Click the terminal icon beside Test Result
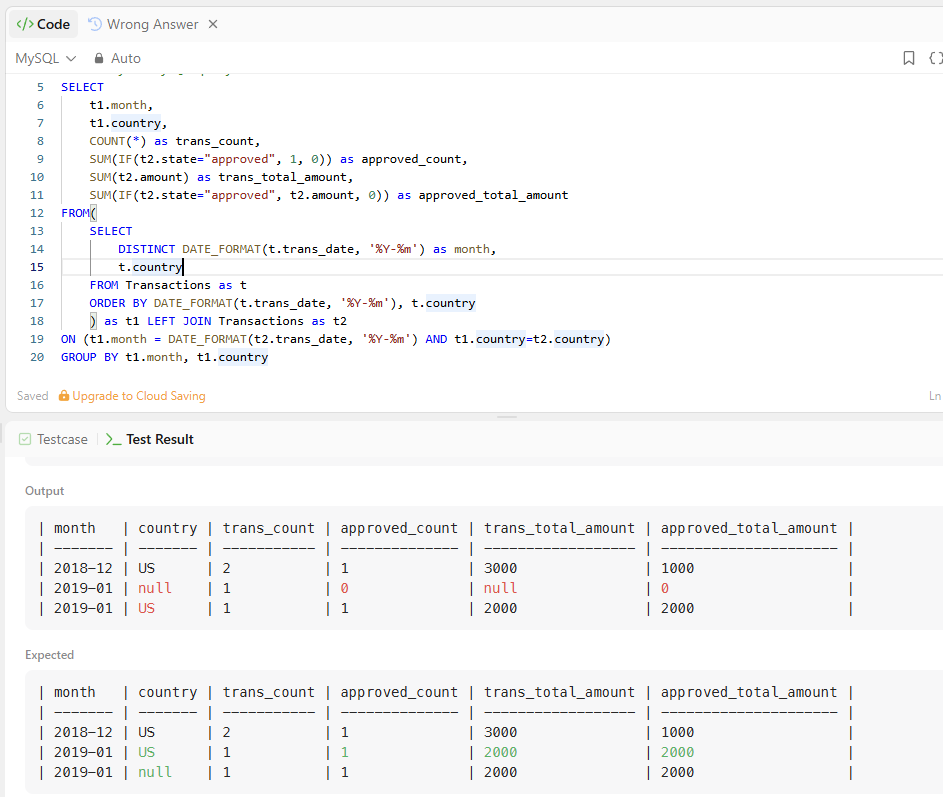This screenshot has height=797, width=943. 113,439
